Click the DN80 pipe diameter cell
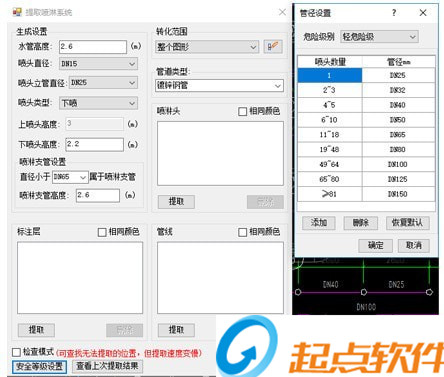 399,149
